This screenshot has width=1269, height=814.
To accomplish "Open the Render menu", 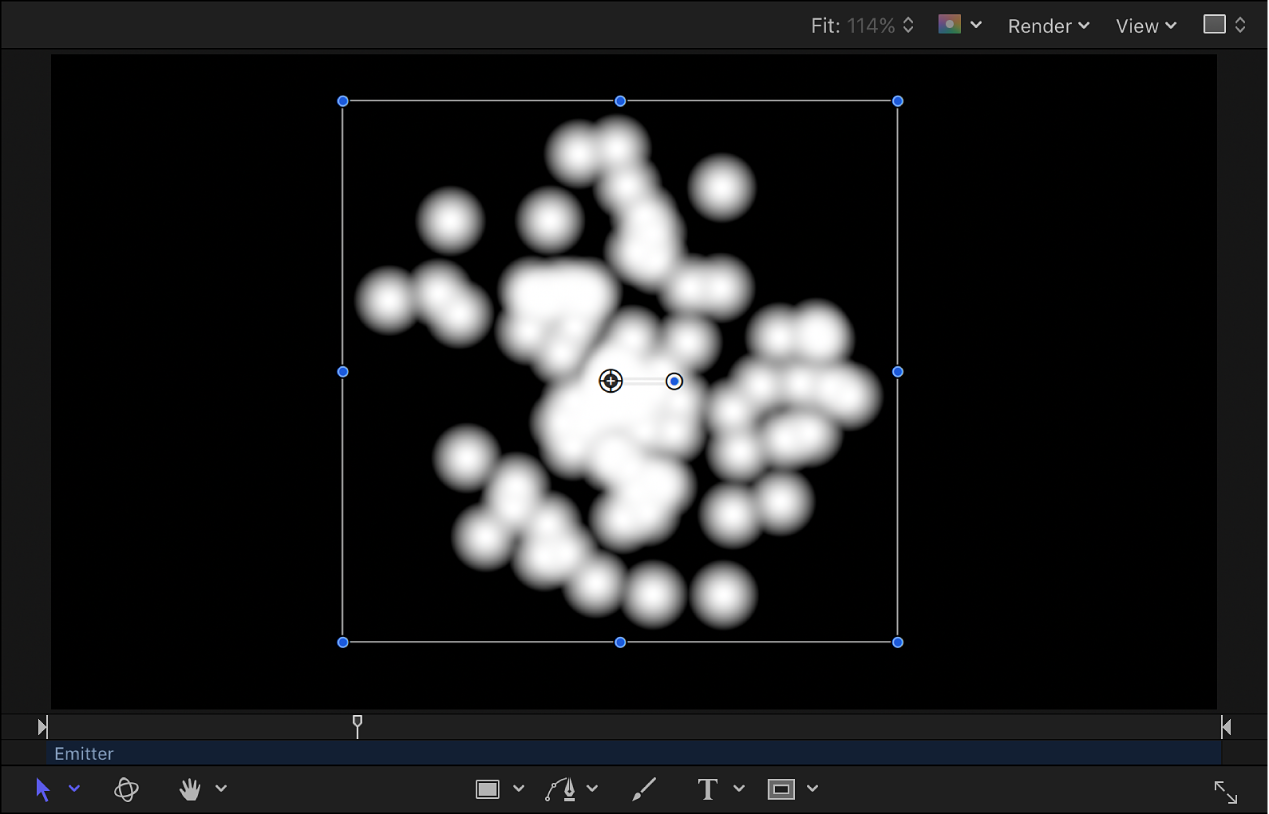I will [1046, 26].
